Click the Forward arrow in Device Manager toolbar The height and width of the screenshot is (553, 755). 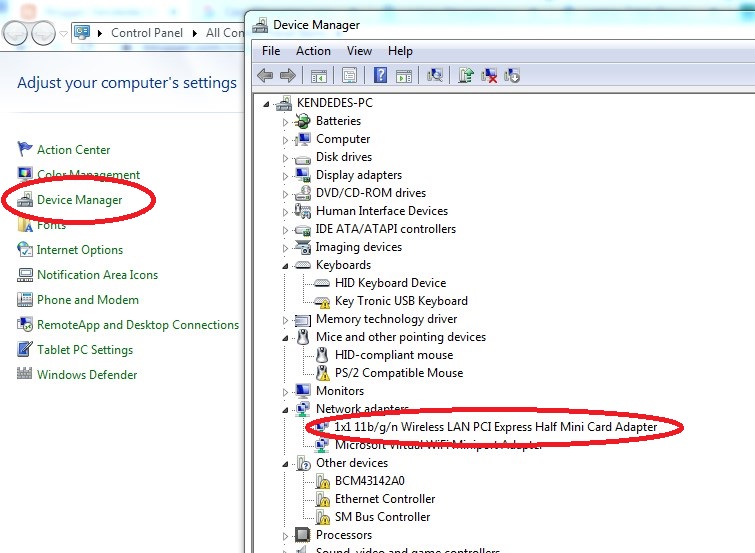click(287, 75)
